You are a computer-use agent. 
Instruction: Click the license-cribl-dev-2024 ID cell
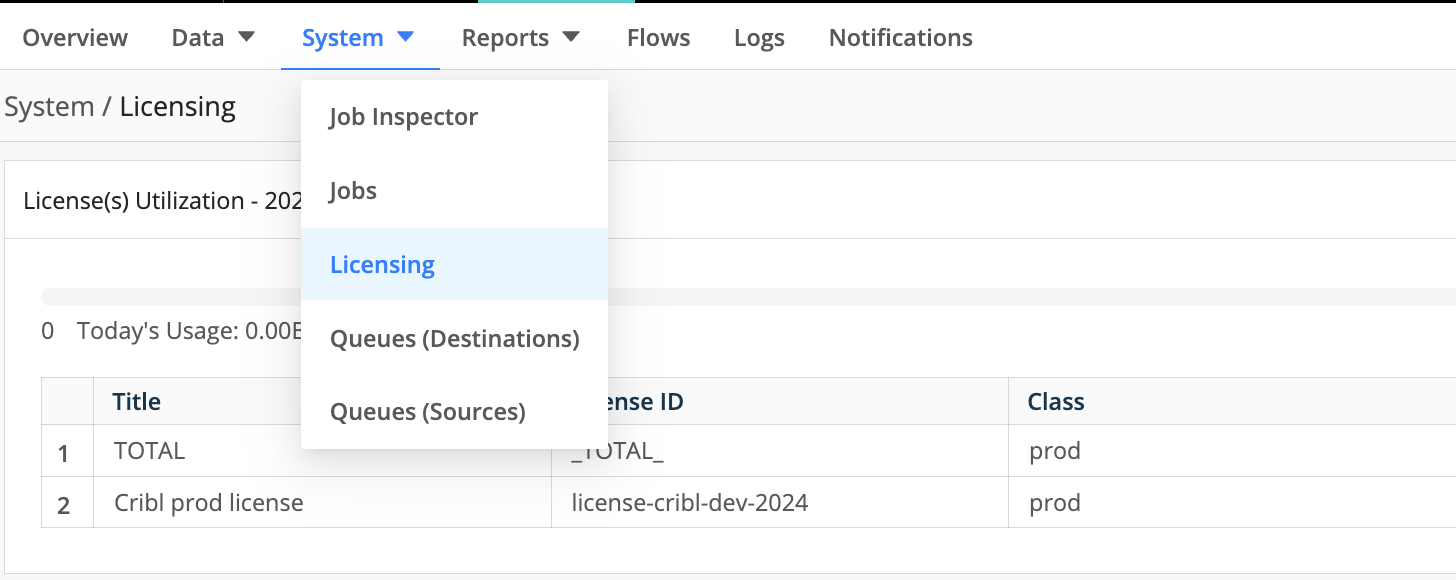pos(689,503)
